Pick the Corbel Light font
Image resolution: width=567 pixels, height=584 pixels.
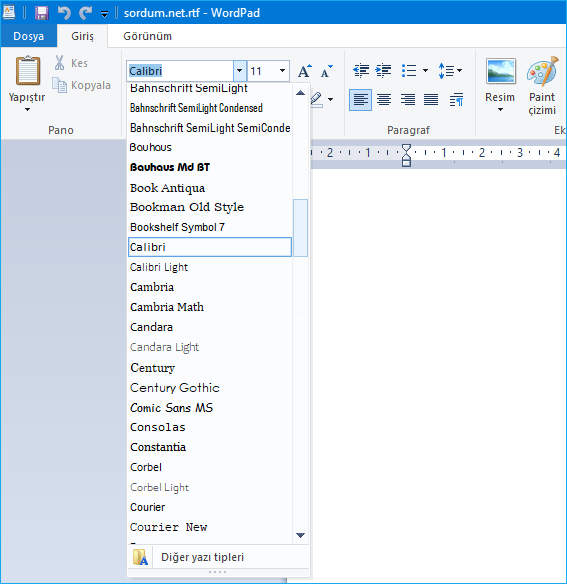[x=210, y=487]
